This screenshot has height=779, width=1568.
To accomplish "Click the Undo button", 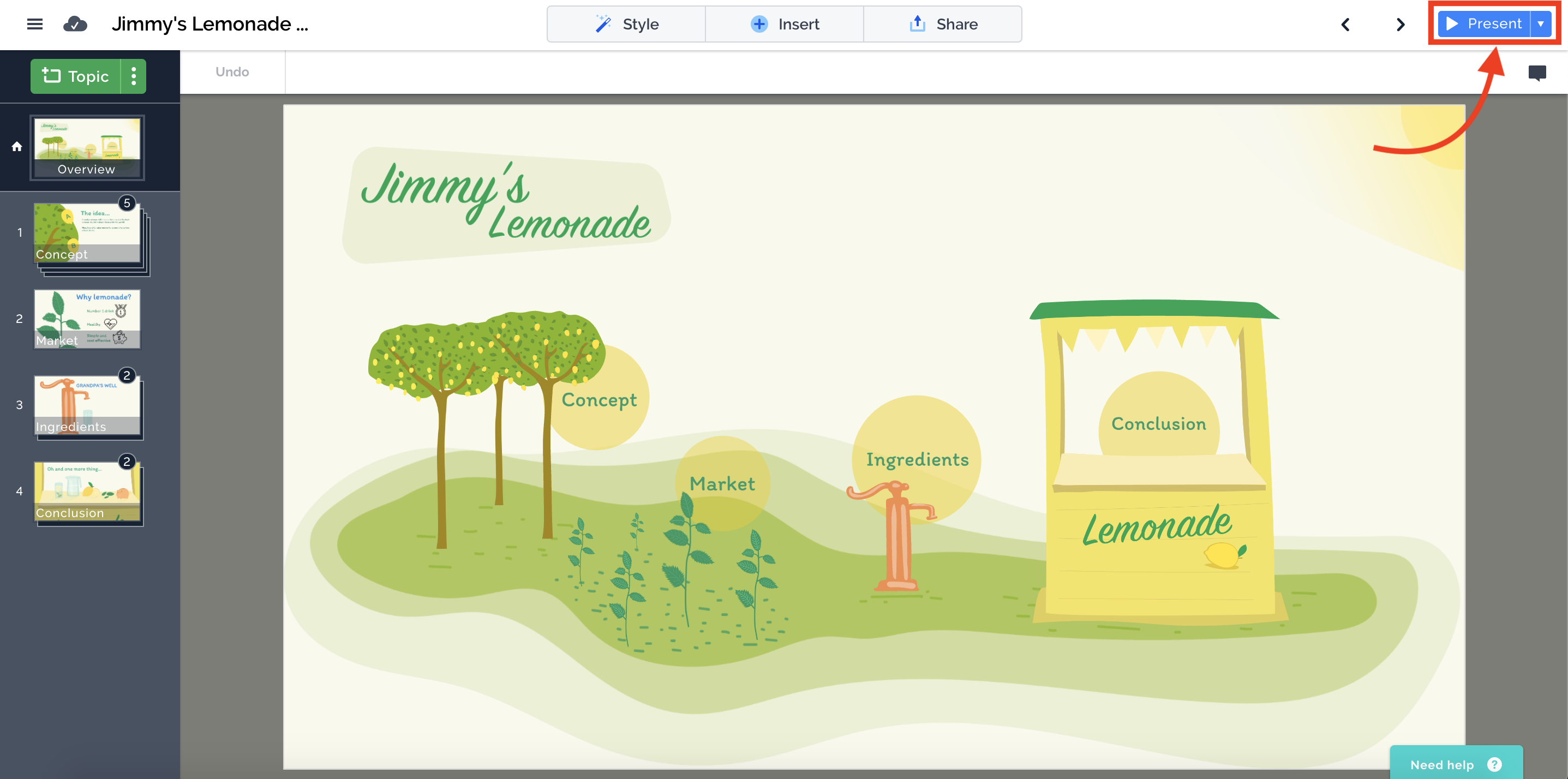I will [x=232, y=72].
